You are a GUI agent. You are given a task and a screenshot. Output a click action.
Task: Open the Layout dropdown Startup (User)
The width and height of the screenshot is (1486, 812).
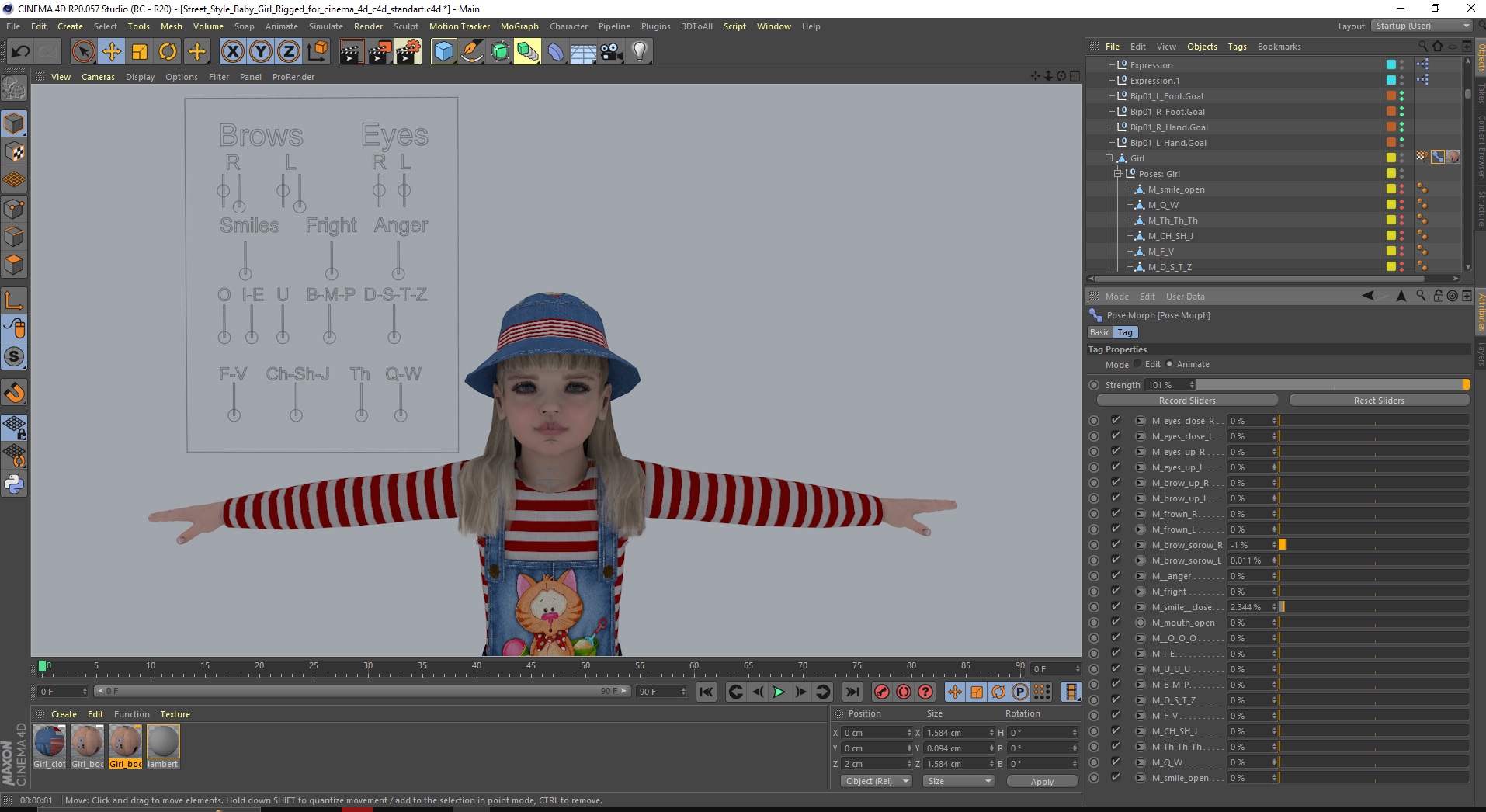click(x=1421, y=26)
